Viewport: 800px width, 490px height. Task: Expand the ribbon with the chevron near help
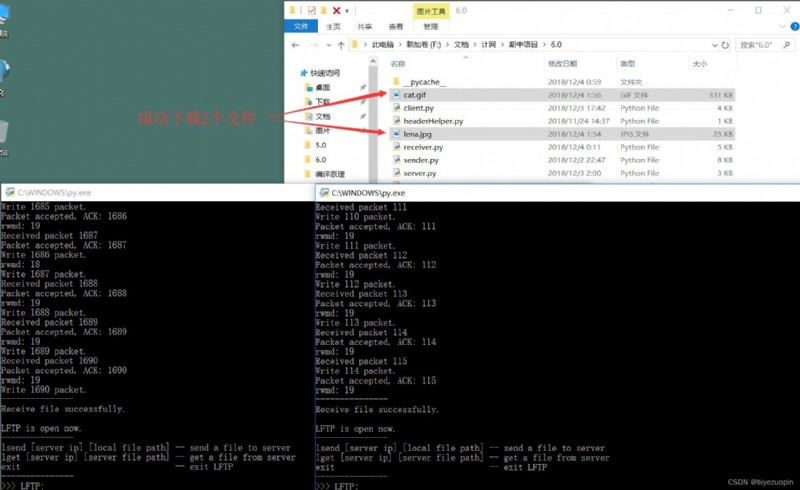point(783,27)
